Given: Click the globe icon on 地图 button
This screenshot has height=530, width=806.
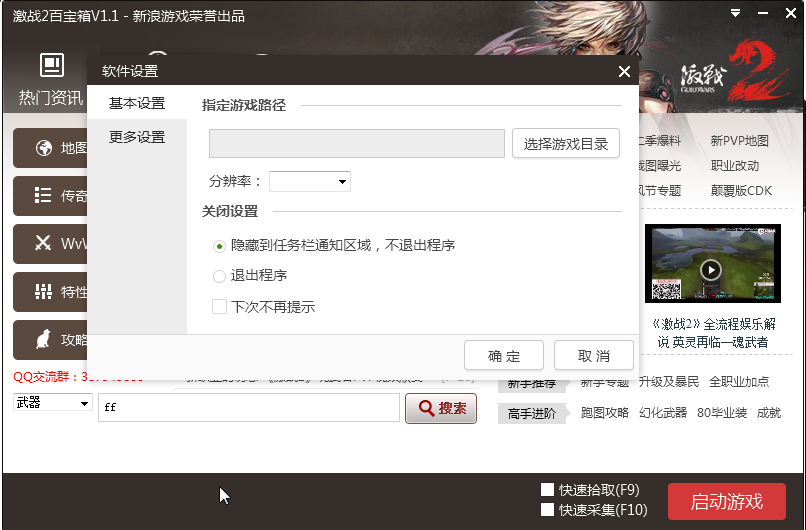Looking at the screenshot, I should (44, 148).
